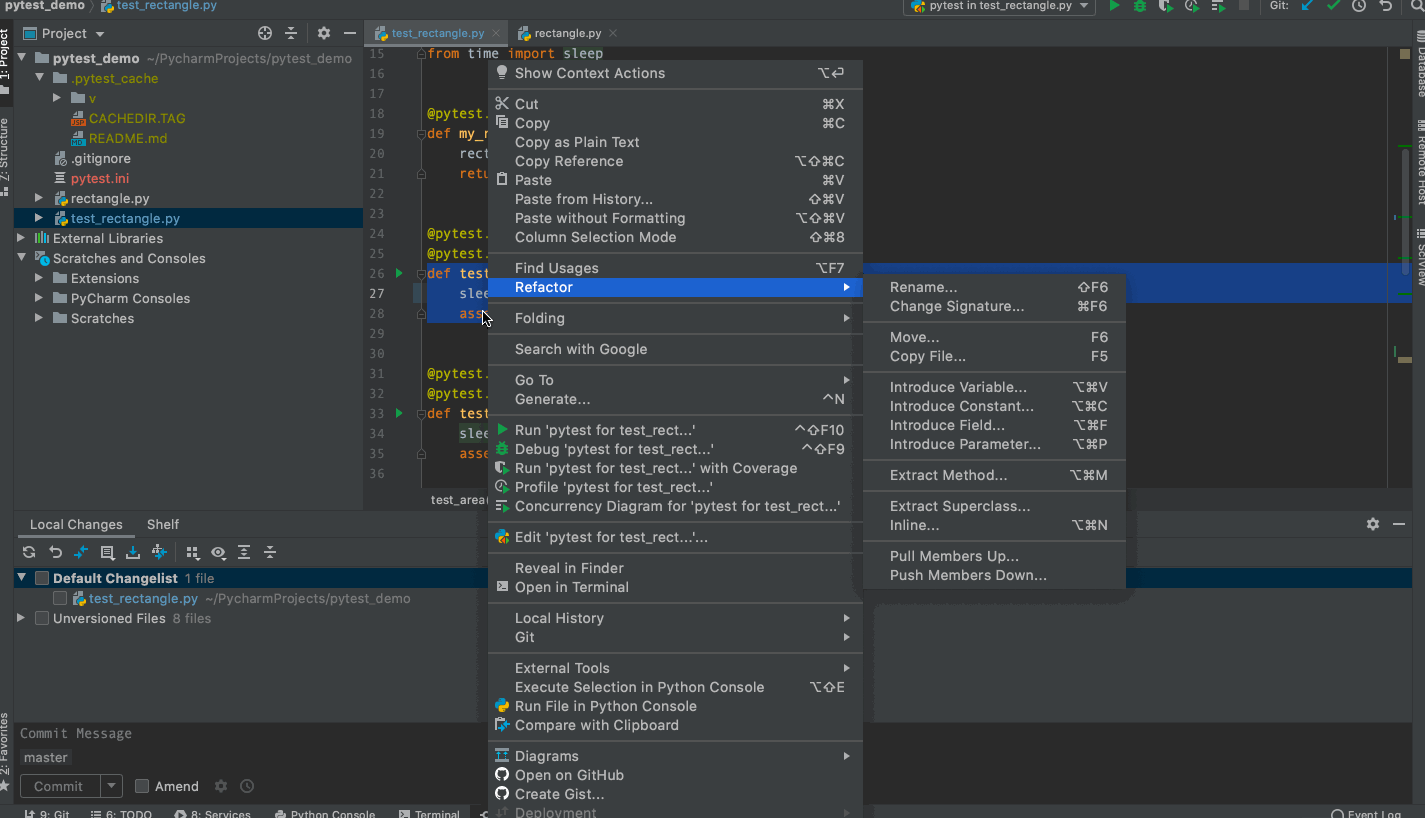This screenshot has width=1425, height=818.
Task: Open the Terminal tool window button
Action: [x=429, y=814]
